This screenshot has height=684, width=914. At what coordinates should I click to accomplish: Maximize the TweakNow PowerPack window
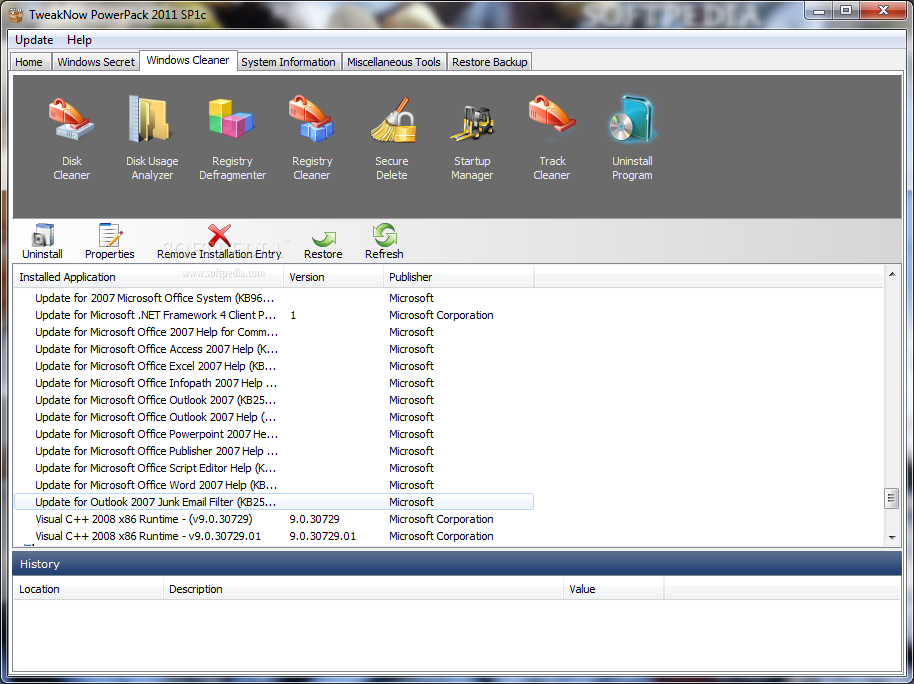[x=846, y=10]
